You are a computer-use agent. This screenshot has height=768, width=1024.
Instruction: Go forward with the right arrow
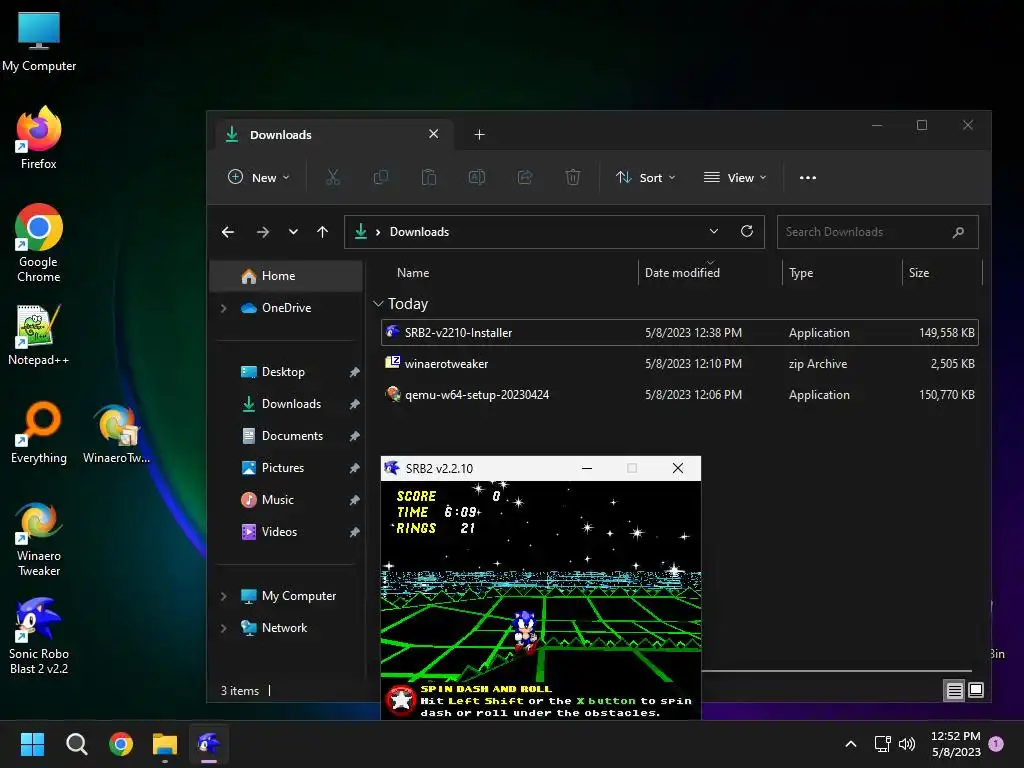point(263,232)
